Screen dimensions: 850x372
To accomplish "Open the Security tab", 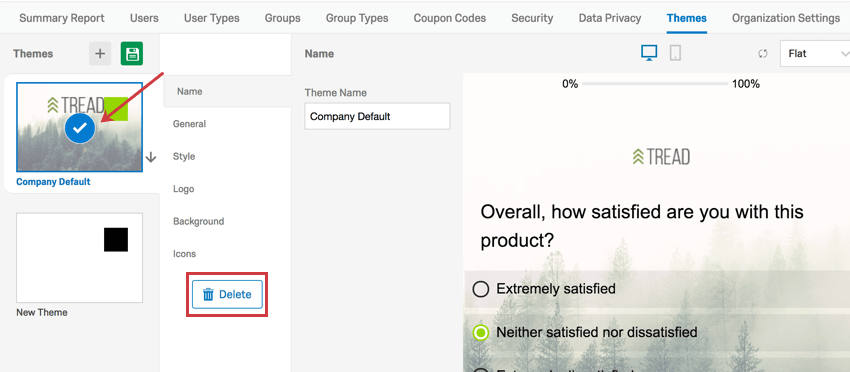I will click(x=532, y=18).
